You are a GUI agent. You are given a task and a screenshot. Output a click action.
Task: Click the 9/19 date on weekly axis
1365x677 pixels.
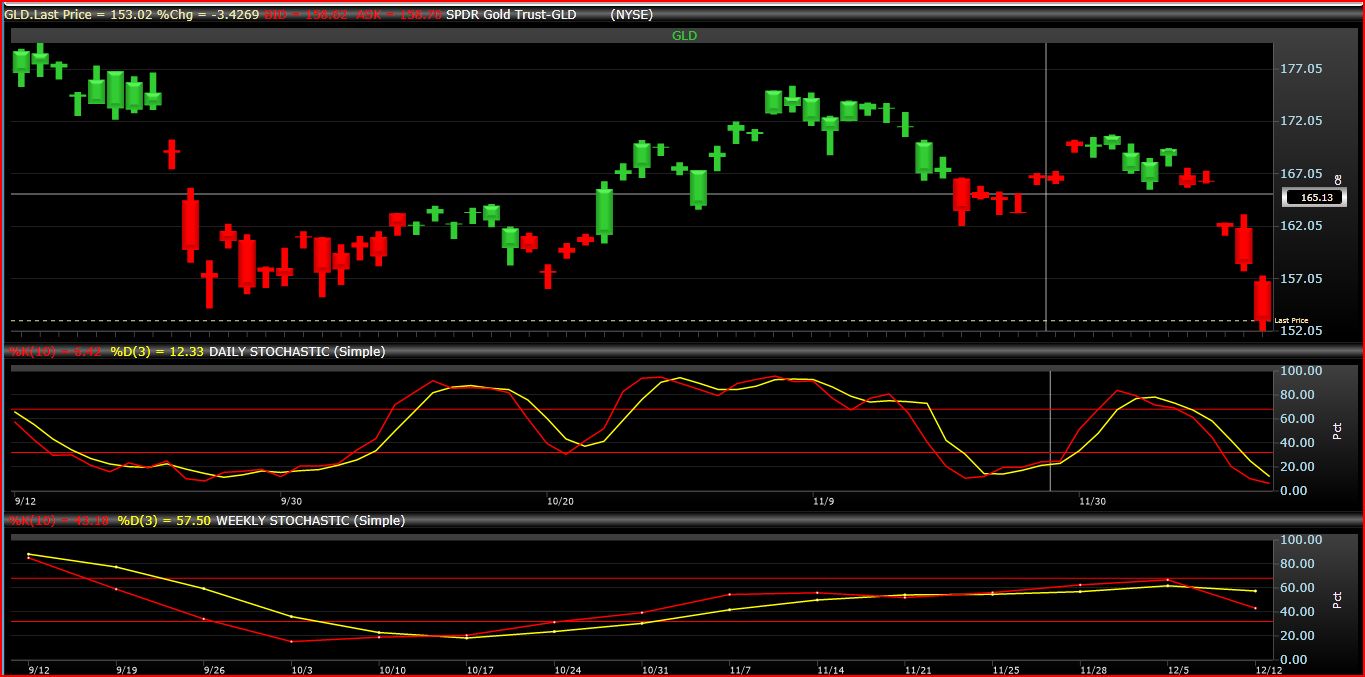click(127, 669)
